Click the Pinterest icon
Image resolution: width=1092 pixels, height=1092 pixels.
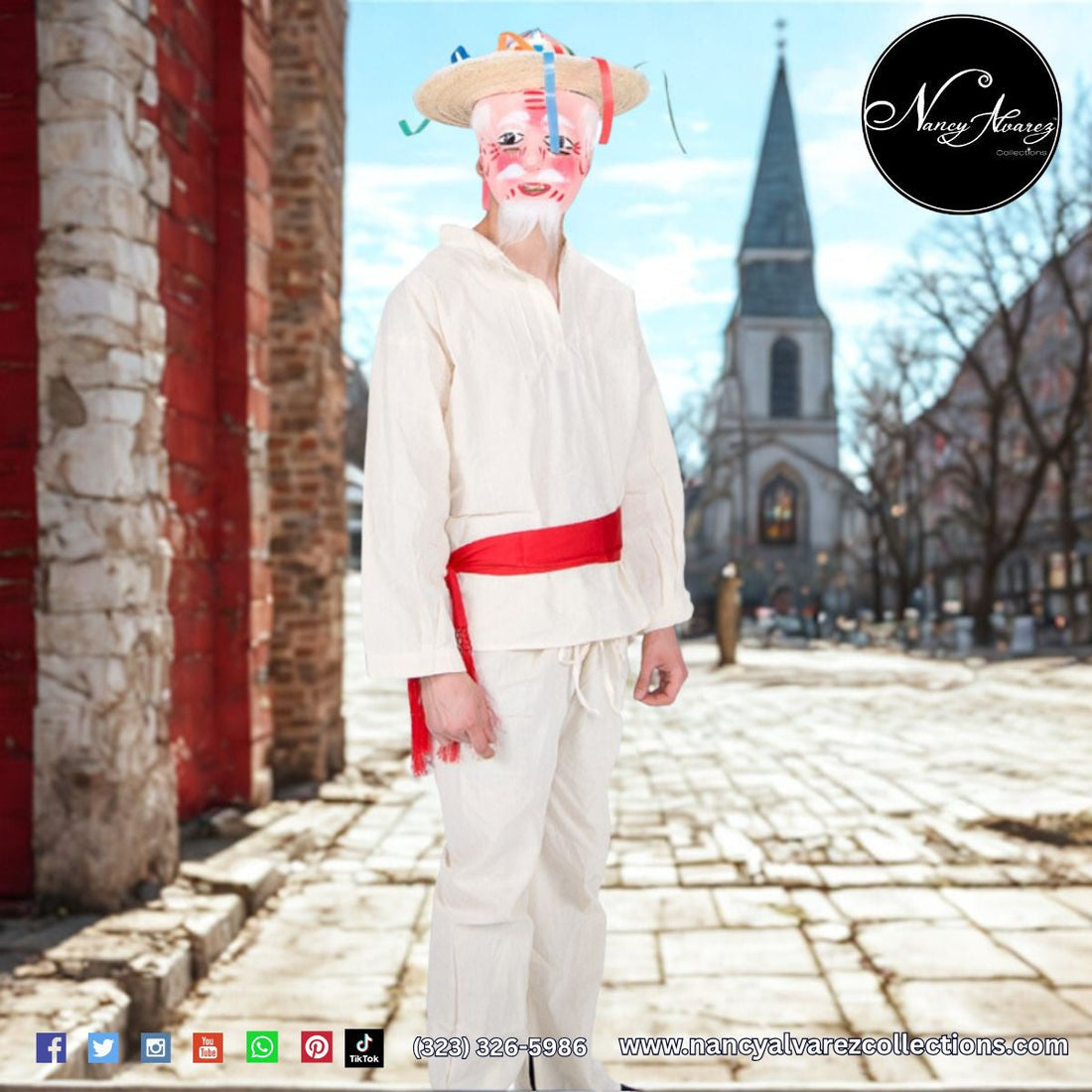point(316,1047)
